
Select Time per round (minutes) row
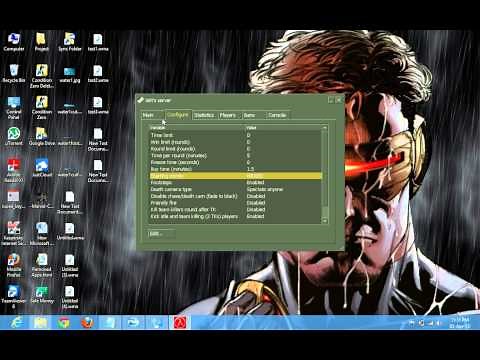point(235,155)
